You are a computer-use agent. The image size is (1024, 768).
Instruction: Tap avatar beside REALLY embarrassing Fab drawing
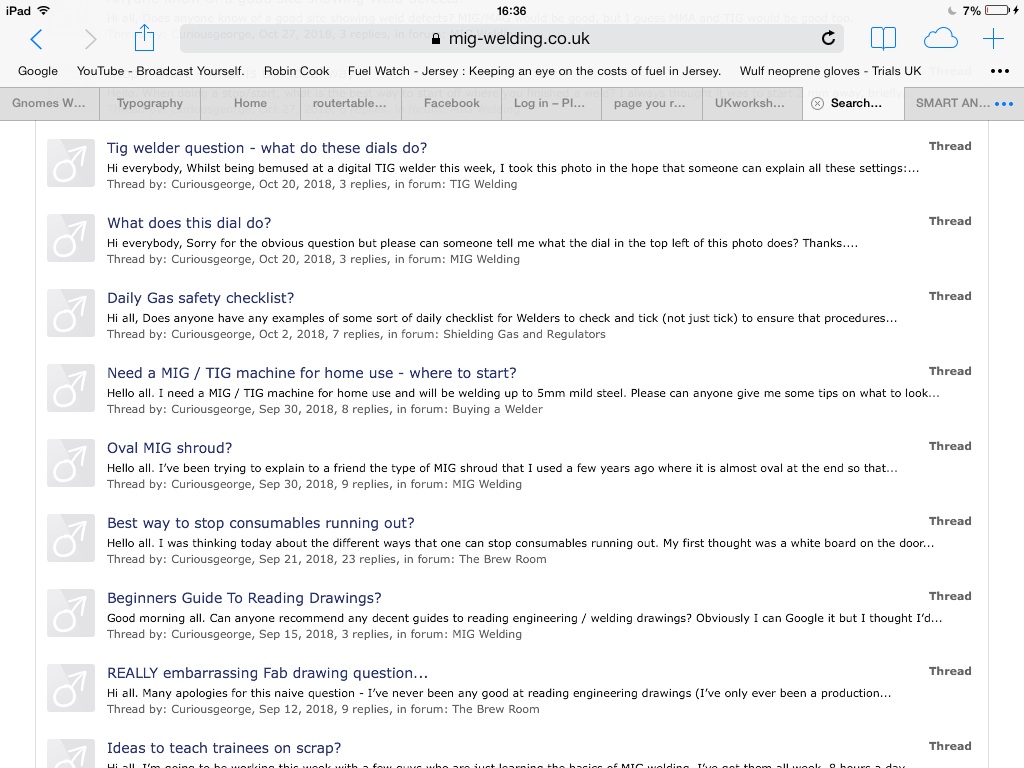point(71,688)
